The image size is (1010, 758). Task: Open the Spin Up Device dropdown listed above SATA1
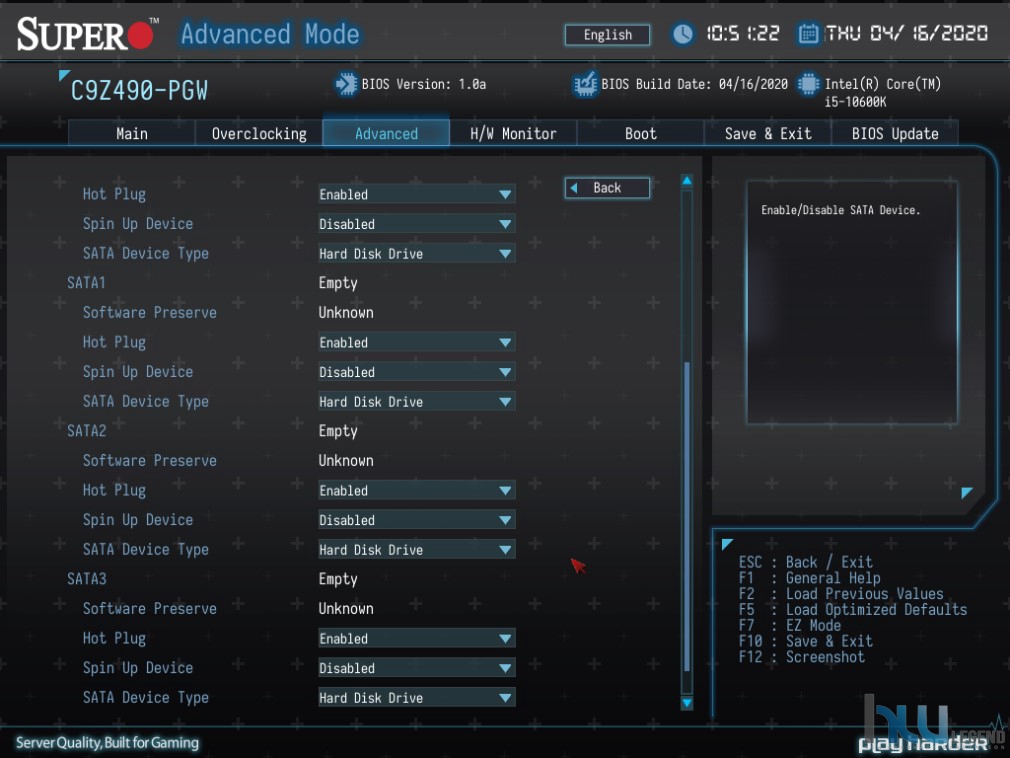[417, 224]
